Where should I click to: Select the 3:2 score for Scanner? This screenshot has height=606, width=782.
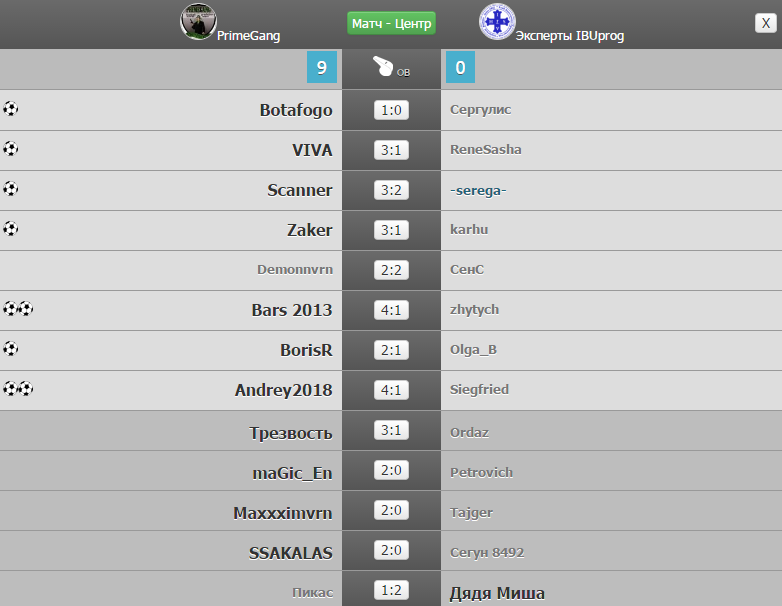tap(391, 190)
